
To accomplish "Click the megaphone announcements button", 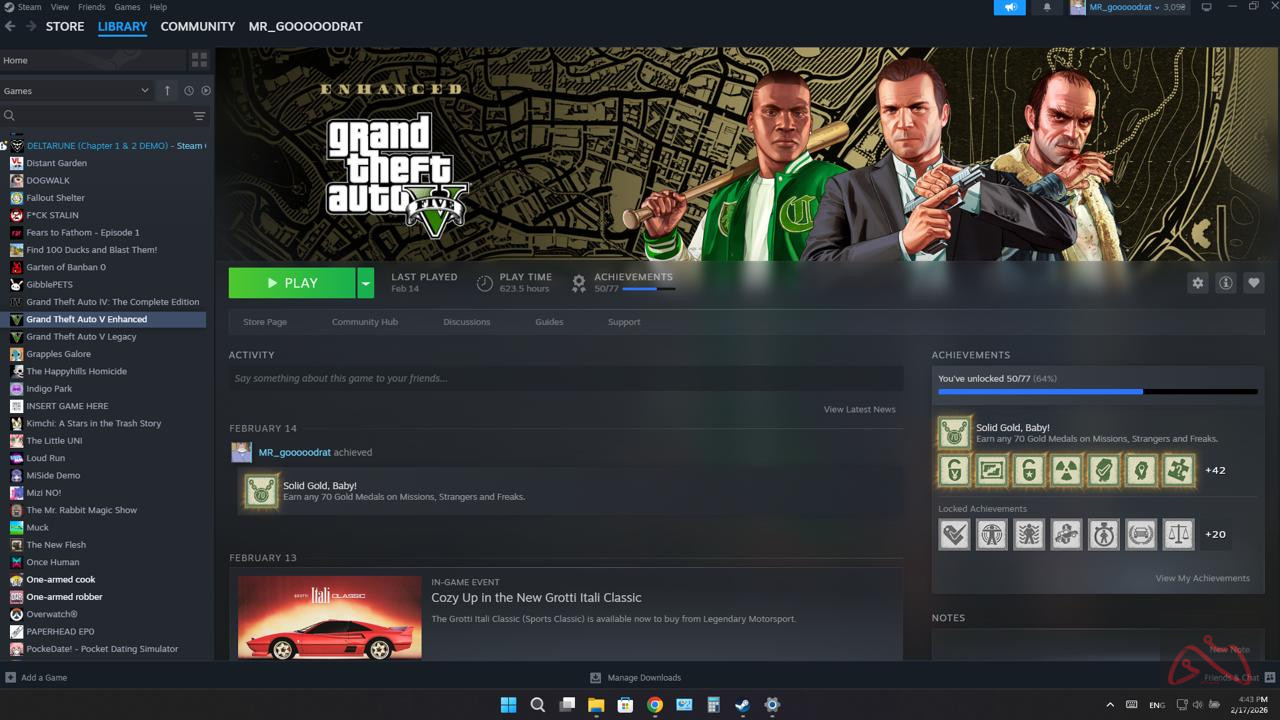I will tap(1010, 7).
